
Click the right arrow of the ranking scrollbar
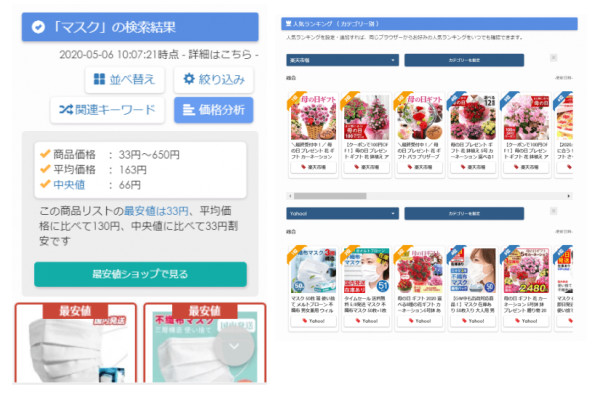tap(569, 196)
